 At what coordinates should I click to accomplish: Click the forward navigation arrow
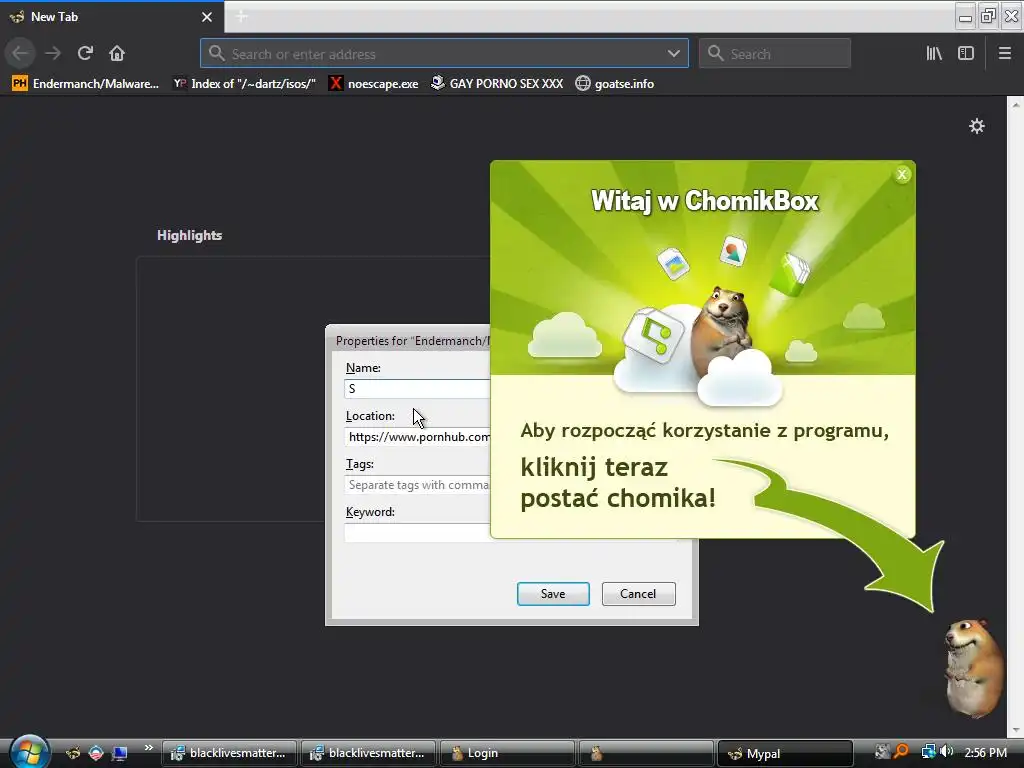pos(53,53)
